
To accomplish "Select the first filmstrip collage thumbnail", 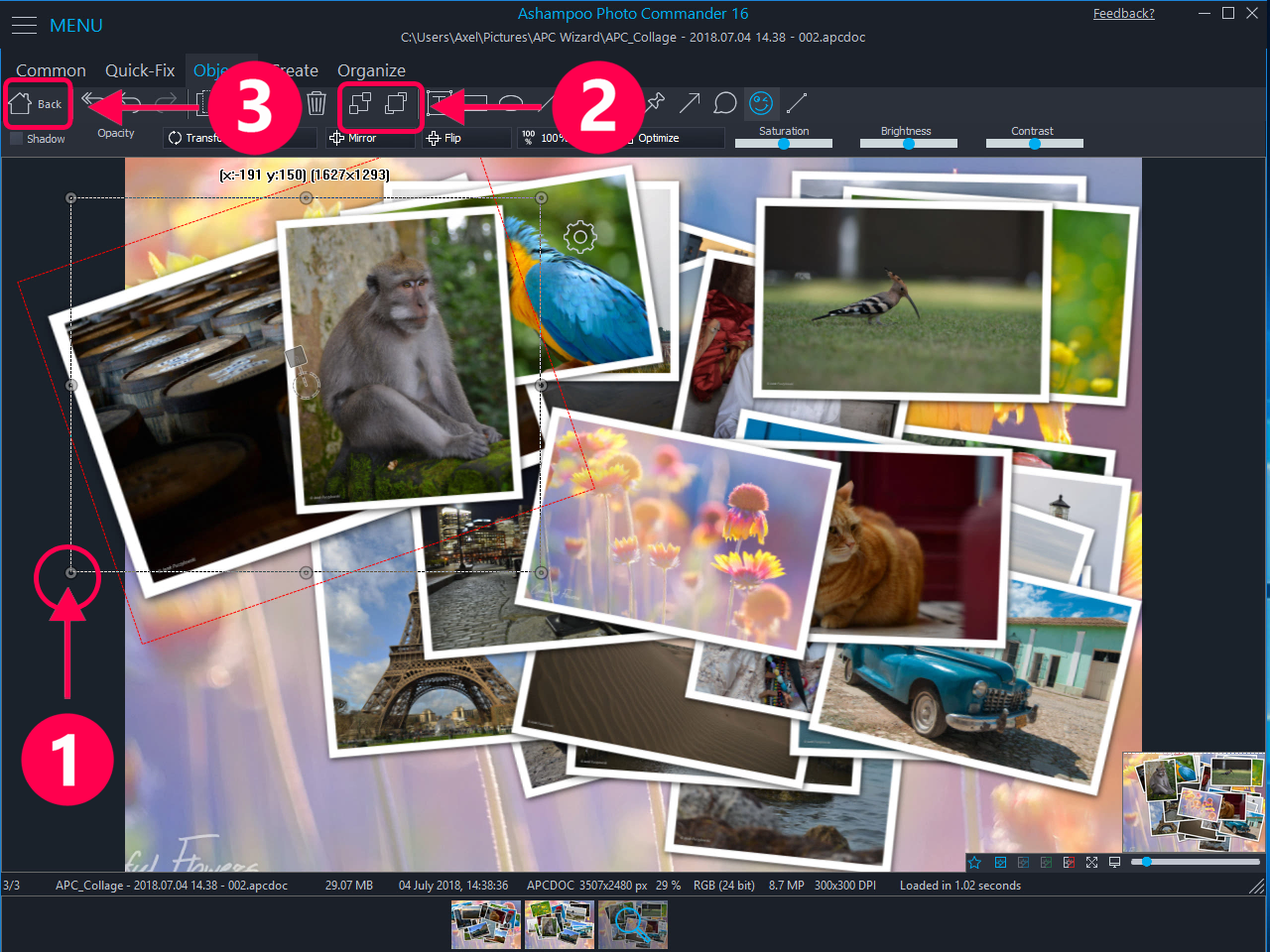I will tap(486, 924).
